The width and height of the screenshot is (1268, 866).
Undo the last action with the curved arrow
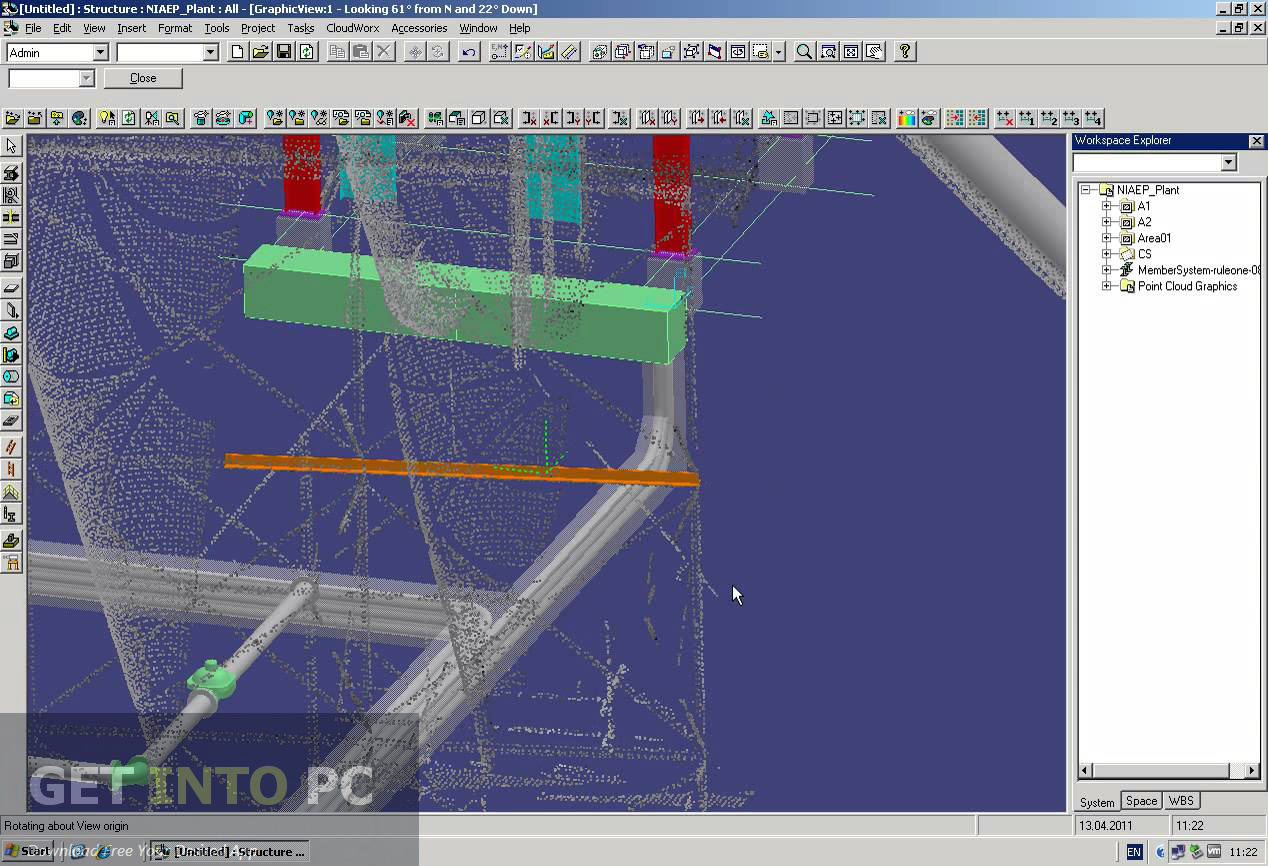pos(468,52)
